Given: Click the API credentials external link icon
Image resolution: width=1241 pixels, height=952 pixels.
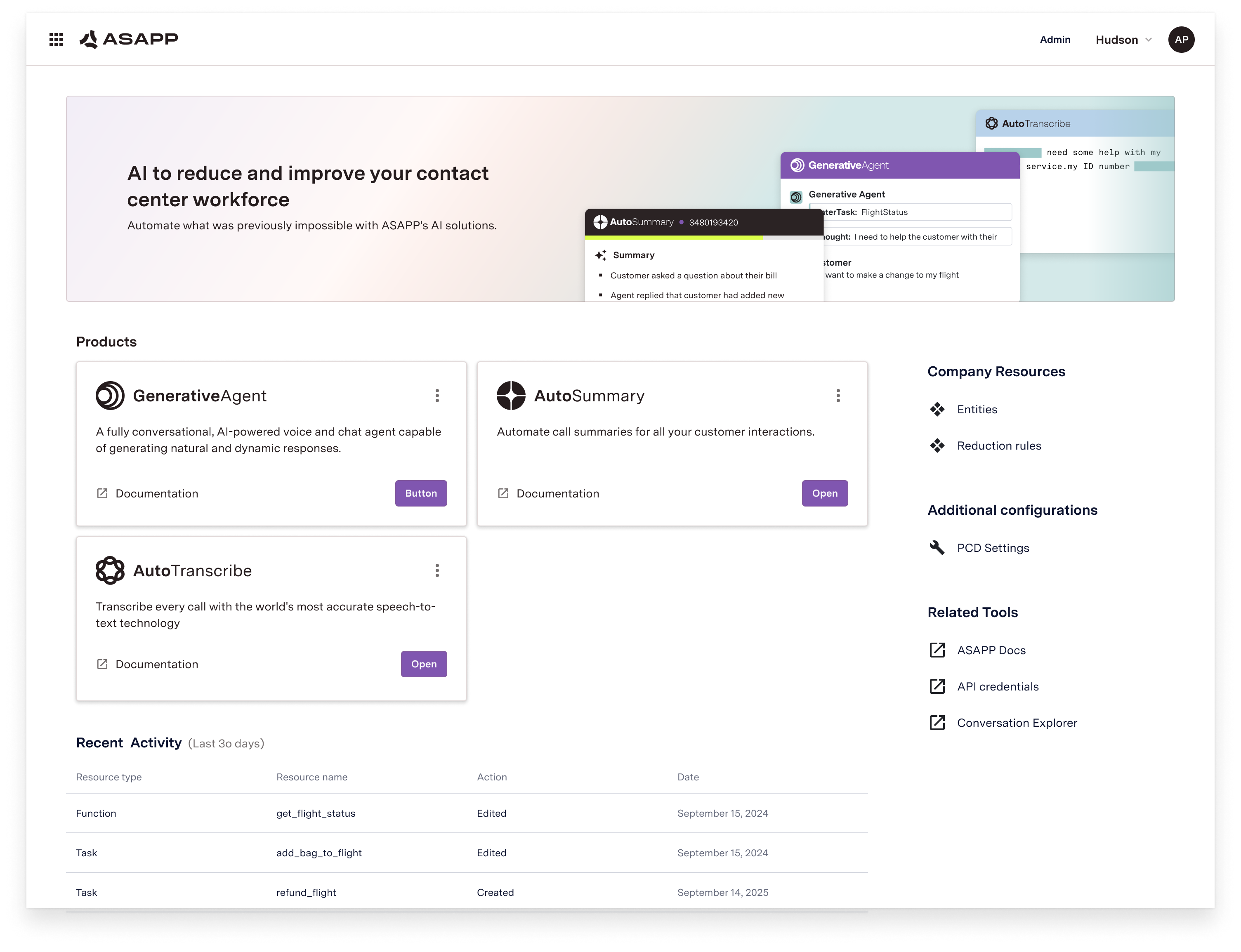Looking at the screenshot, I should tap(937, 686).
